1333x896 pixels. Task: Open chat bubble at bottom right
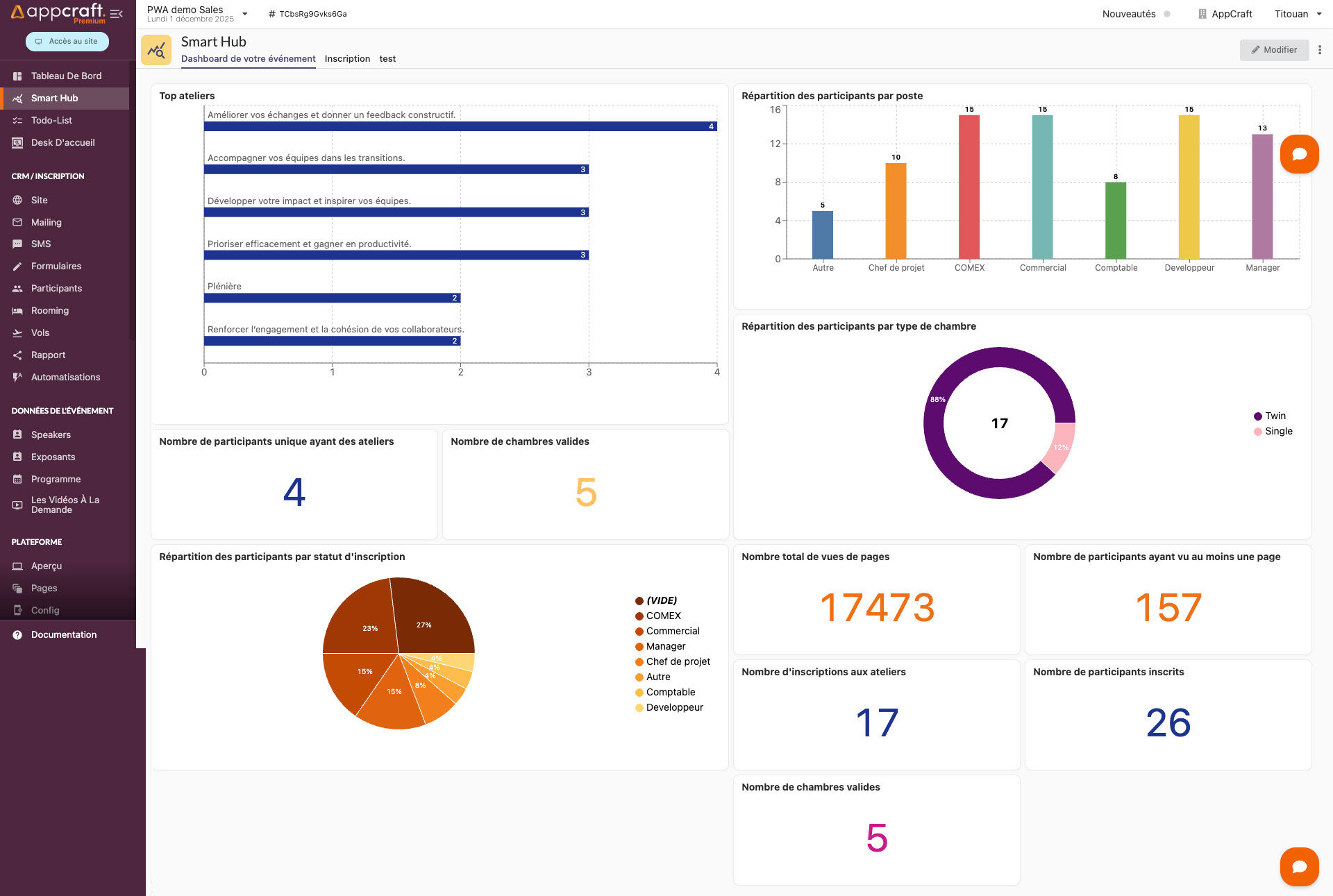coord(1299,866)
